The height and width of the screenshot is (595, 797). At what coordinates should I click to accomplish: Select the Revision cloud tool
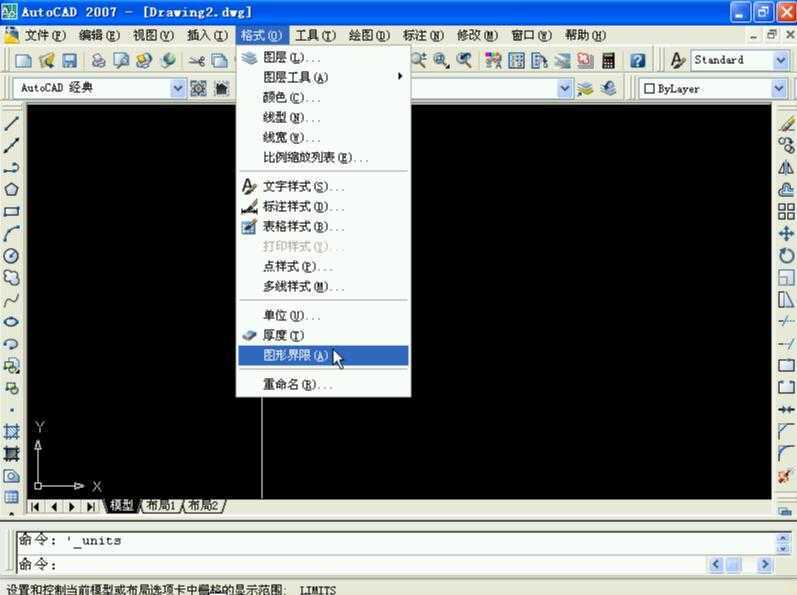11,277
